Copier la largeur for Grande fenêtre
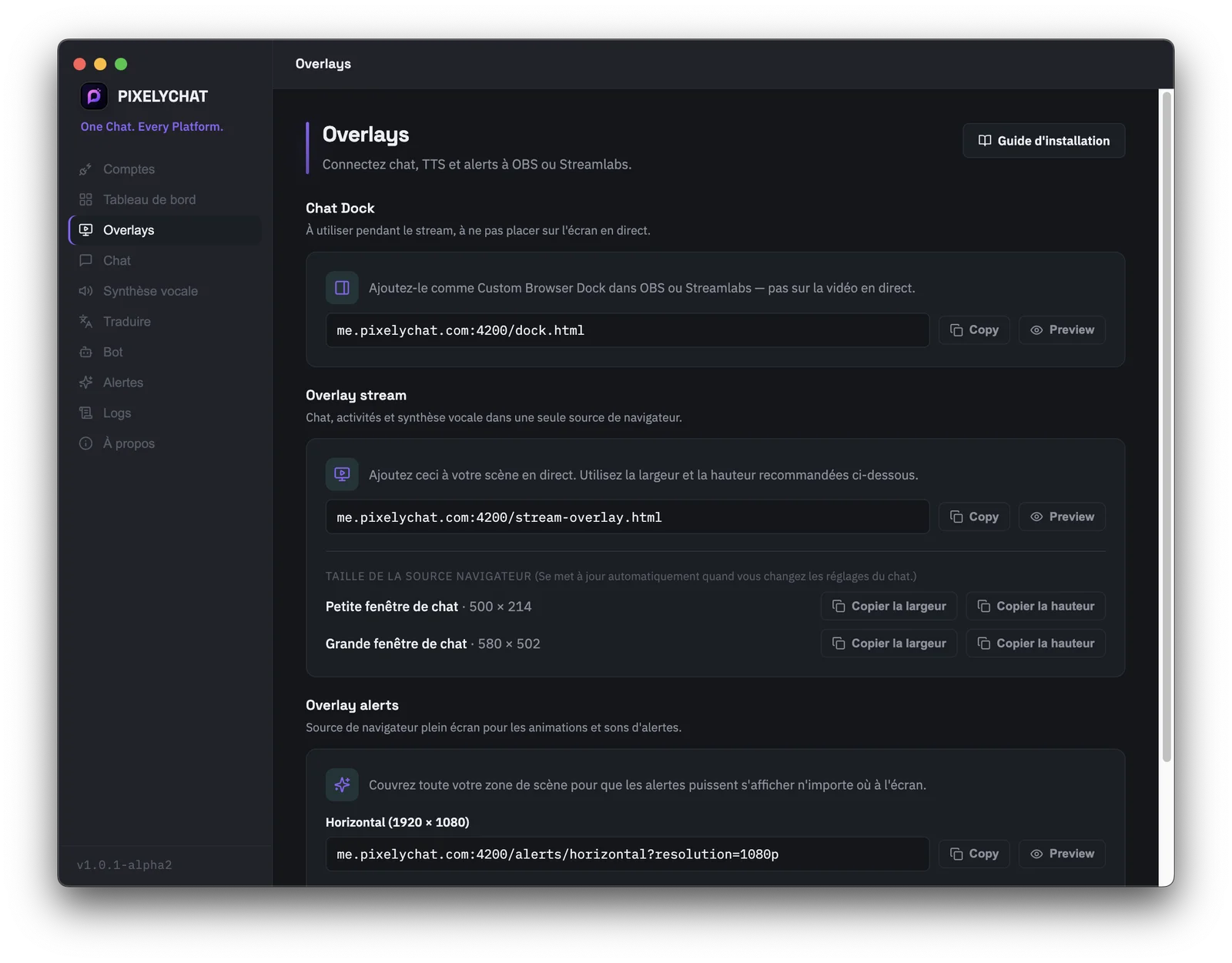 click(889, 643)
